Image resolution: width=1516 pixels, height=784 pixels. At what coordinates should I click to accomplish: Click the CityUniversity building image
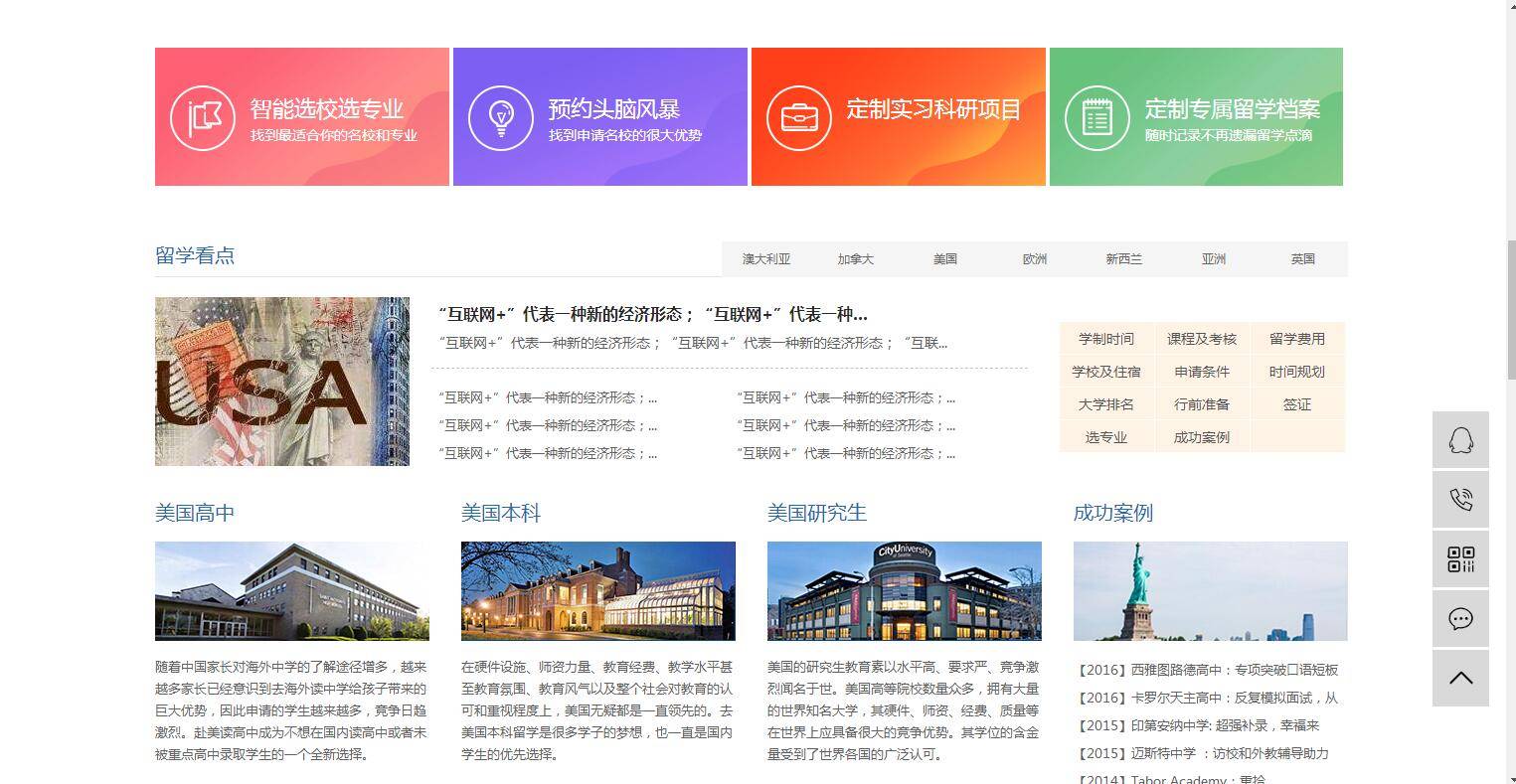[905, 591]
